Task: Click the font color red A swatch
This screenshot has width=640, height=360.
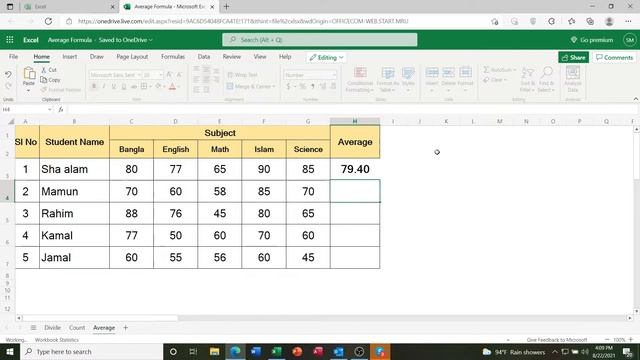Action: coord(172,86)
